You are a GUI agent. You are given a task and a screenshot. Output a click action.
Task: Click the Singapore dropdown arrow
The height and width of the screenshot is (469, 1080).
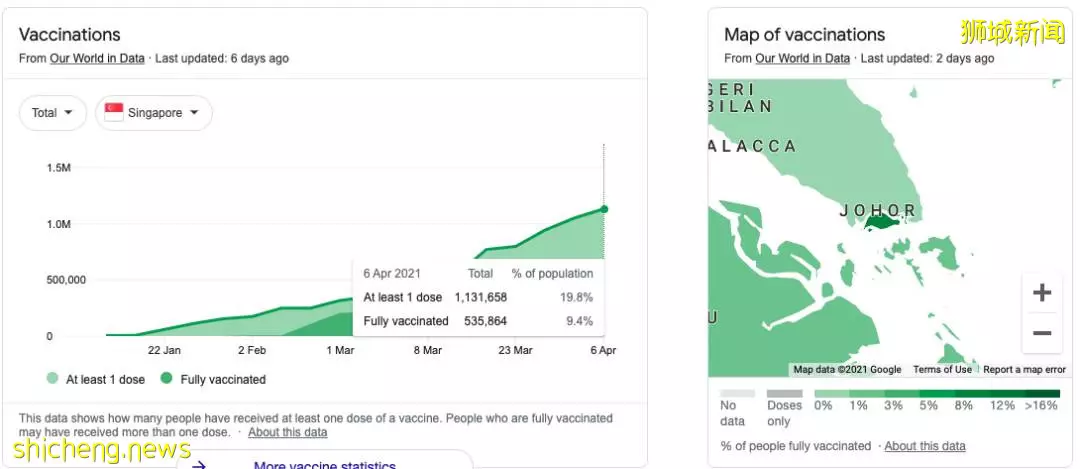tap(194, 112)
